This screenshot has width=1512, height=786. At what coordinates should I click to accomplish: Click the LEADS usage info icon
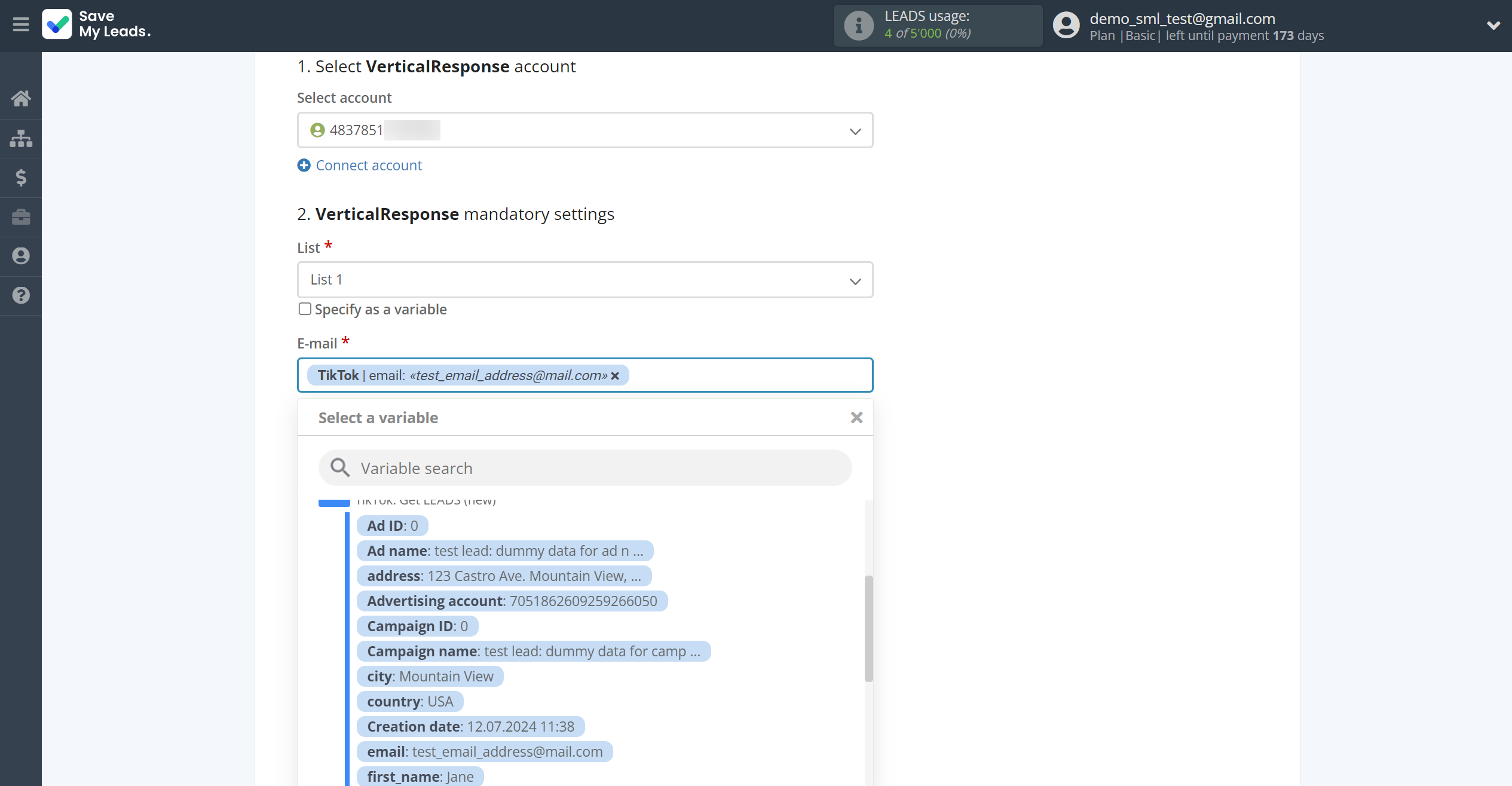click(x=859, y=26)
